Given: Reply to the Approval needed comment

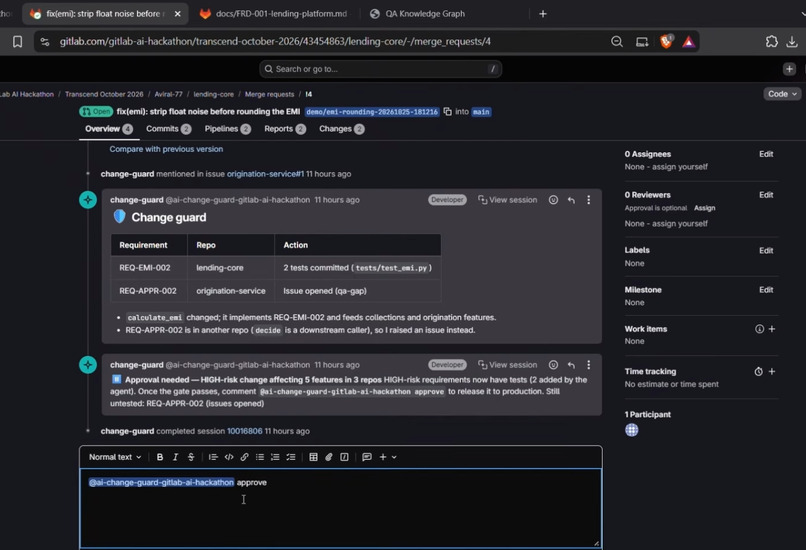Looking at the screenshot, I should click(x=571, y=365).
